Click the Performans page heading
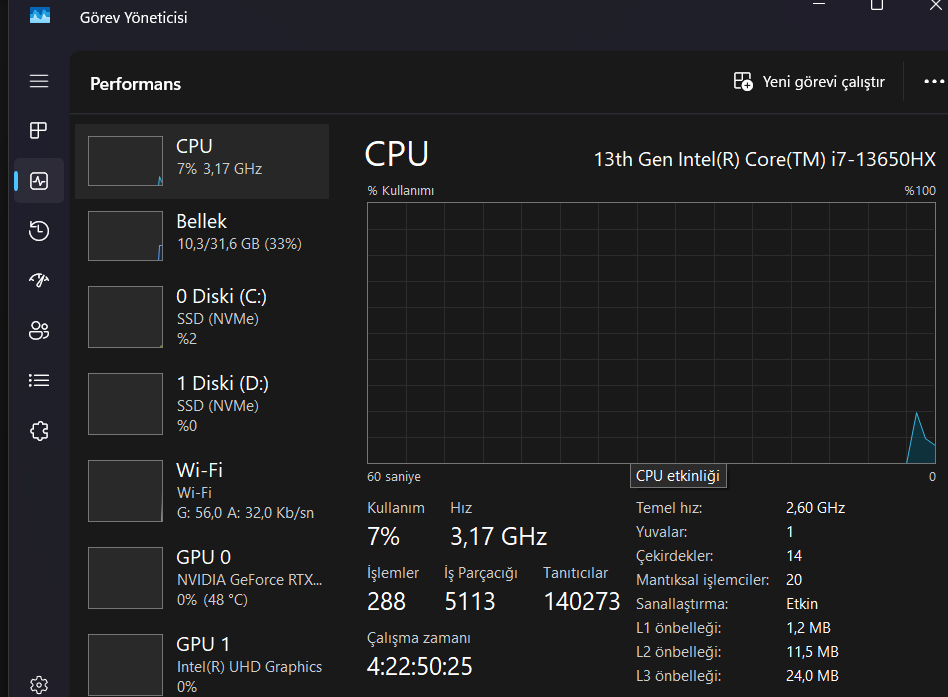Screen dimensions: 948x697 tap(135, 84)
